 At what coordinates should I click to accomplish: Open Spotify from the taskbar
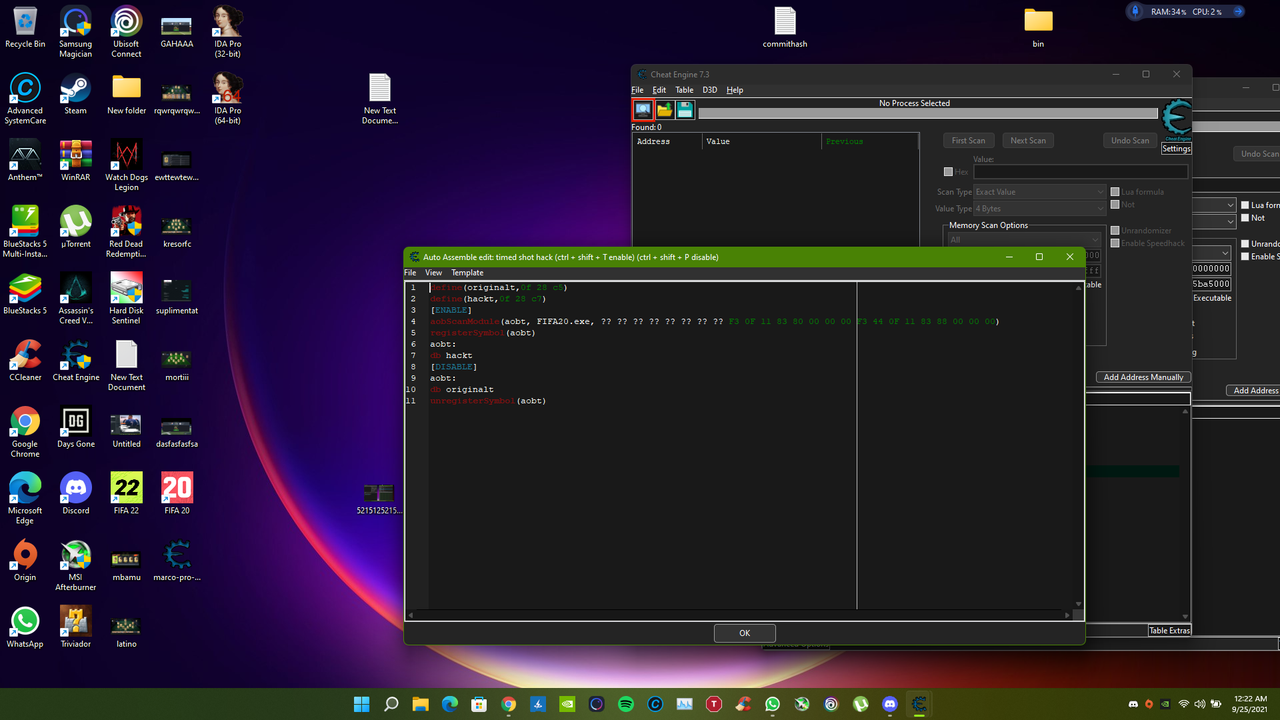pos(626,704)
